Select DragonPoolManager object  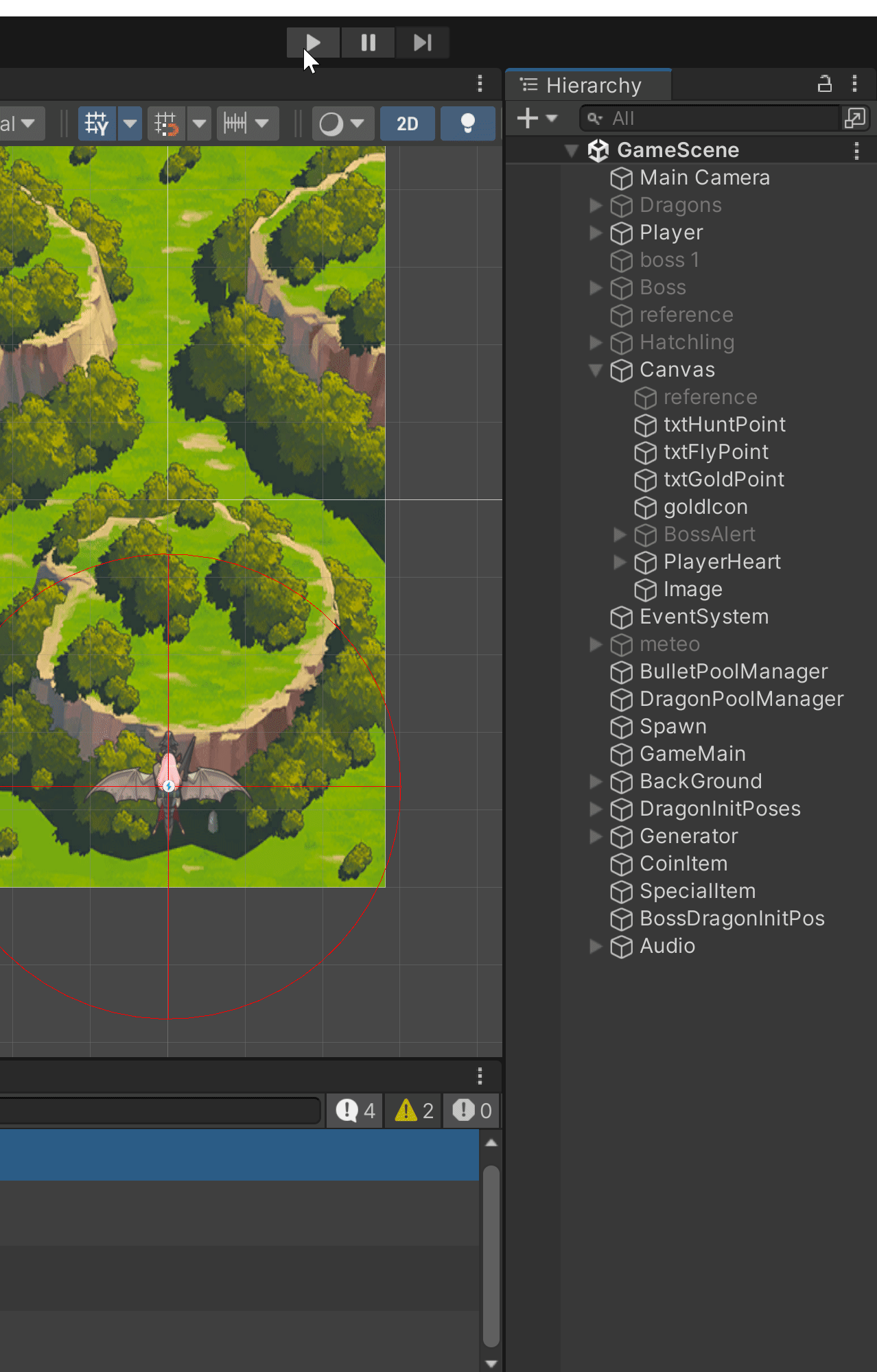tap(741, 699)
